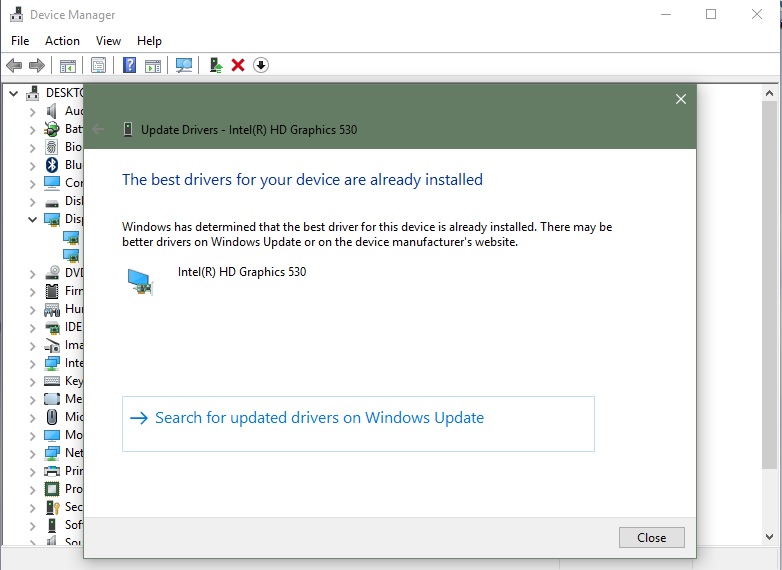Viewport: 782px width, 570px height.
Task: Click the Show/Hide console tree icon
Action: coord(68,65)
